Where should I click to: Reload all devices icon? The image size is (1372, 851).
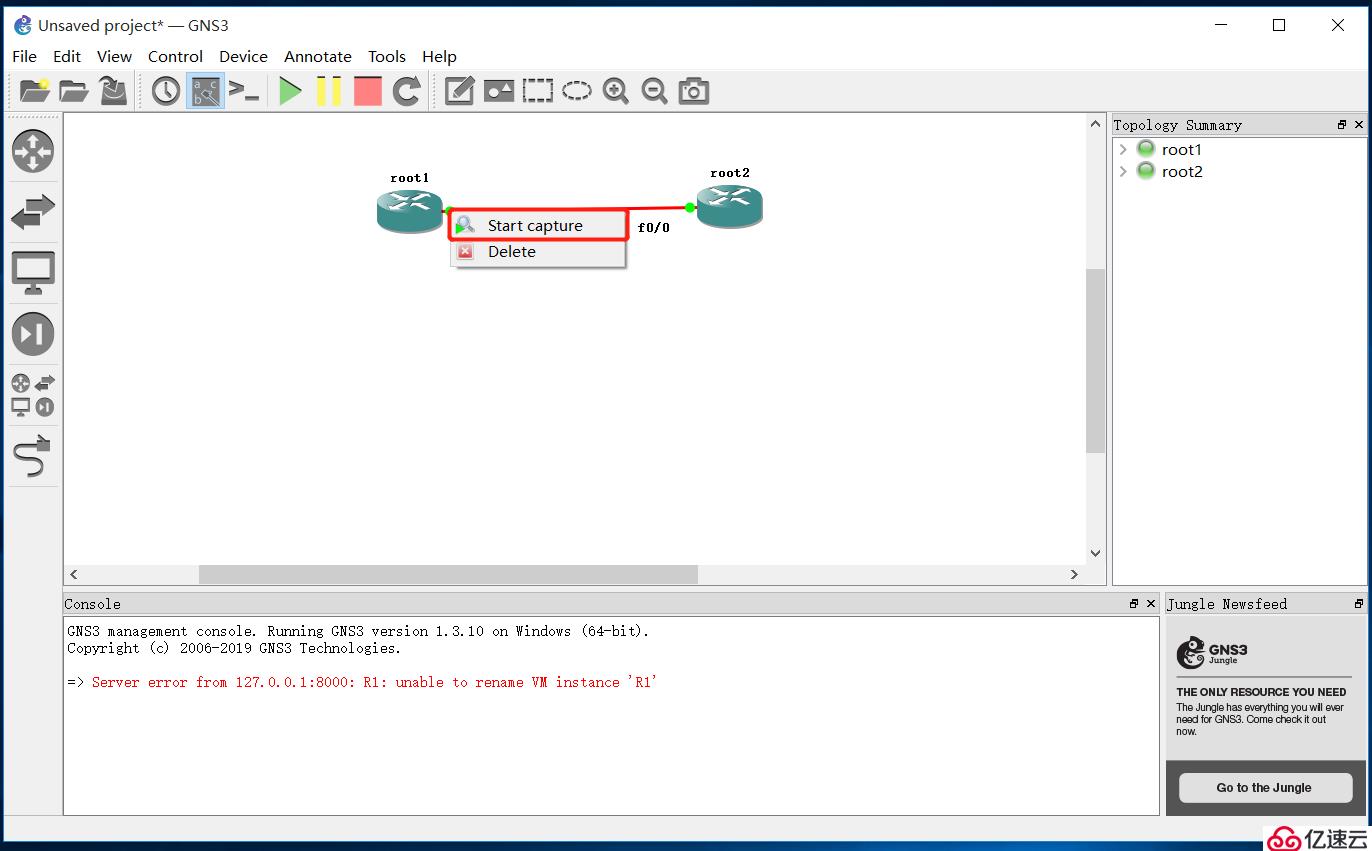click(x=406, y=91)
